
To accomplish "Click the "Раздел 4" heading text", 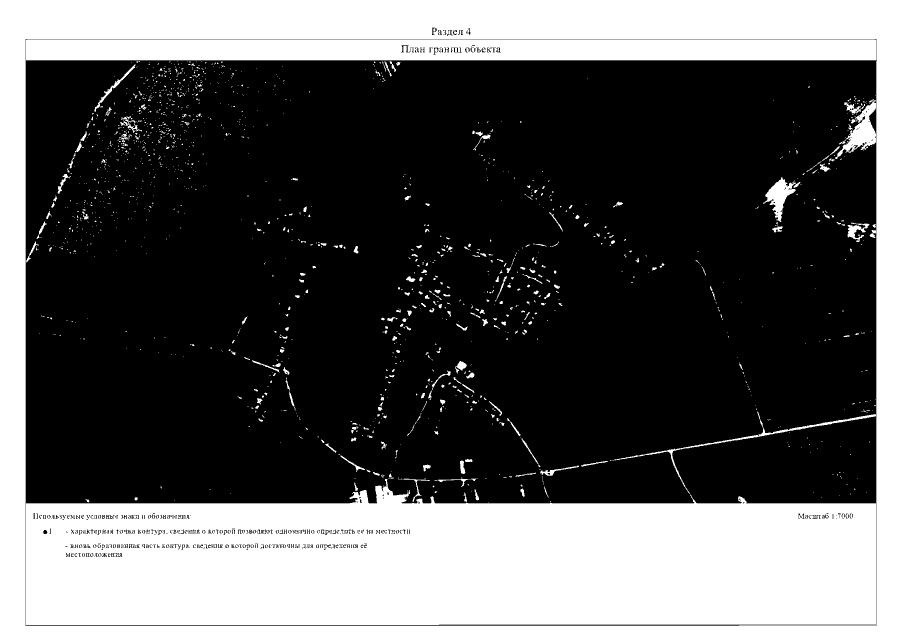I will pos(451,32).
